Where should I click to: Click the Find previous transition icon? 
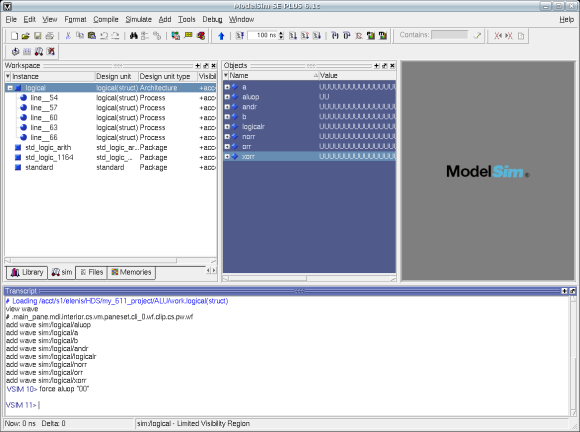click(x=498, y=36)
